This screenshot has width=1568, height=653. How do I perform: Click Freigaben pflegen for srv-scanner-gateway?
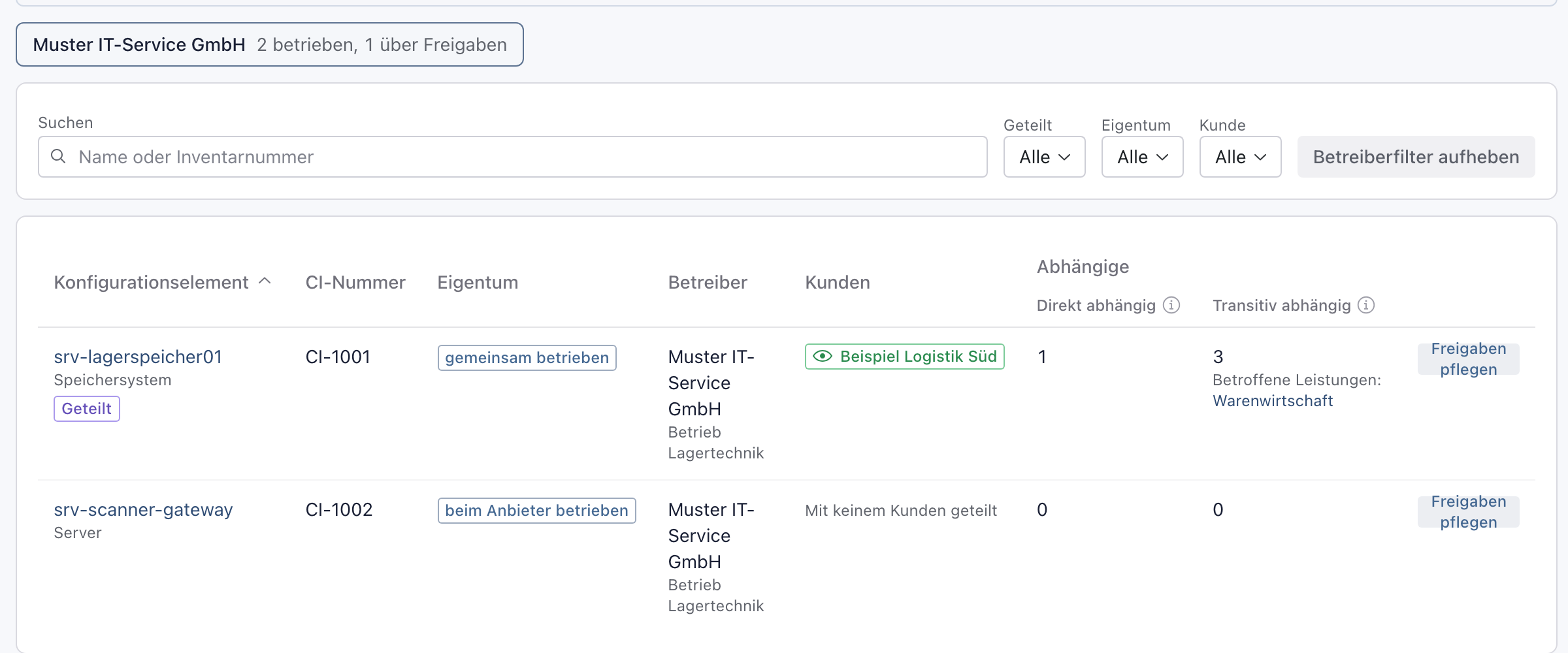click(1468, 512)
